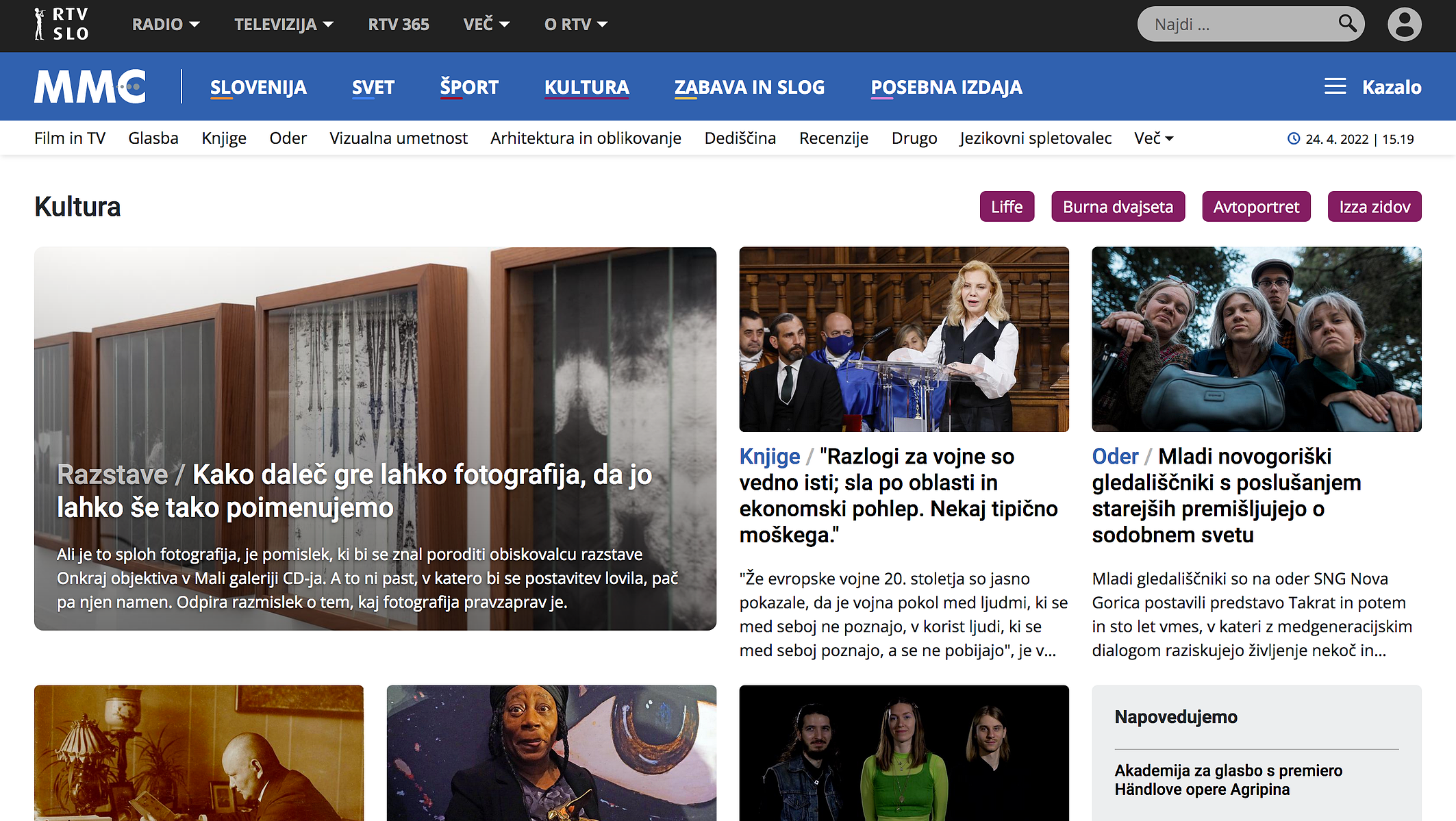1456x821 pixels.
Task: Open the Oder subcategory in subnav
Action: [x=288, y=138]
